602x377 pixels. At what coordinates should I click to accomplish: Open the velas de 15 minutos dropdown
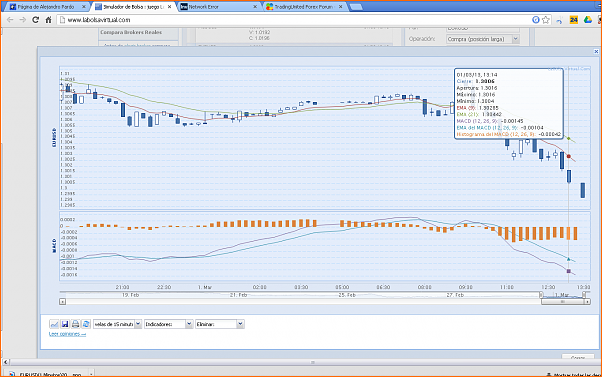(x=117, y=324)
